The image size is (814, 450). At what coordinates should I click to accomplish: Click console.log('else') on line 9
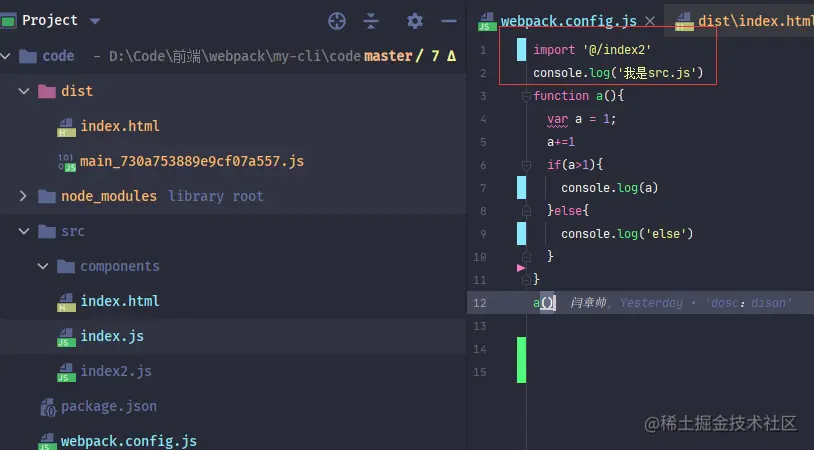click(x=627, y=234)
